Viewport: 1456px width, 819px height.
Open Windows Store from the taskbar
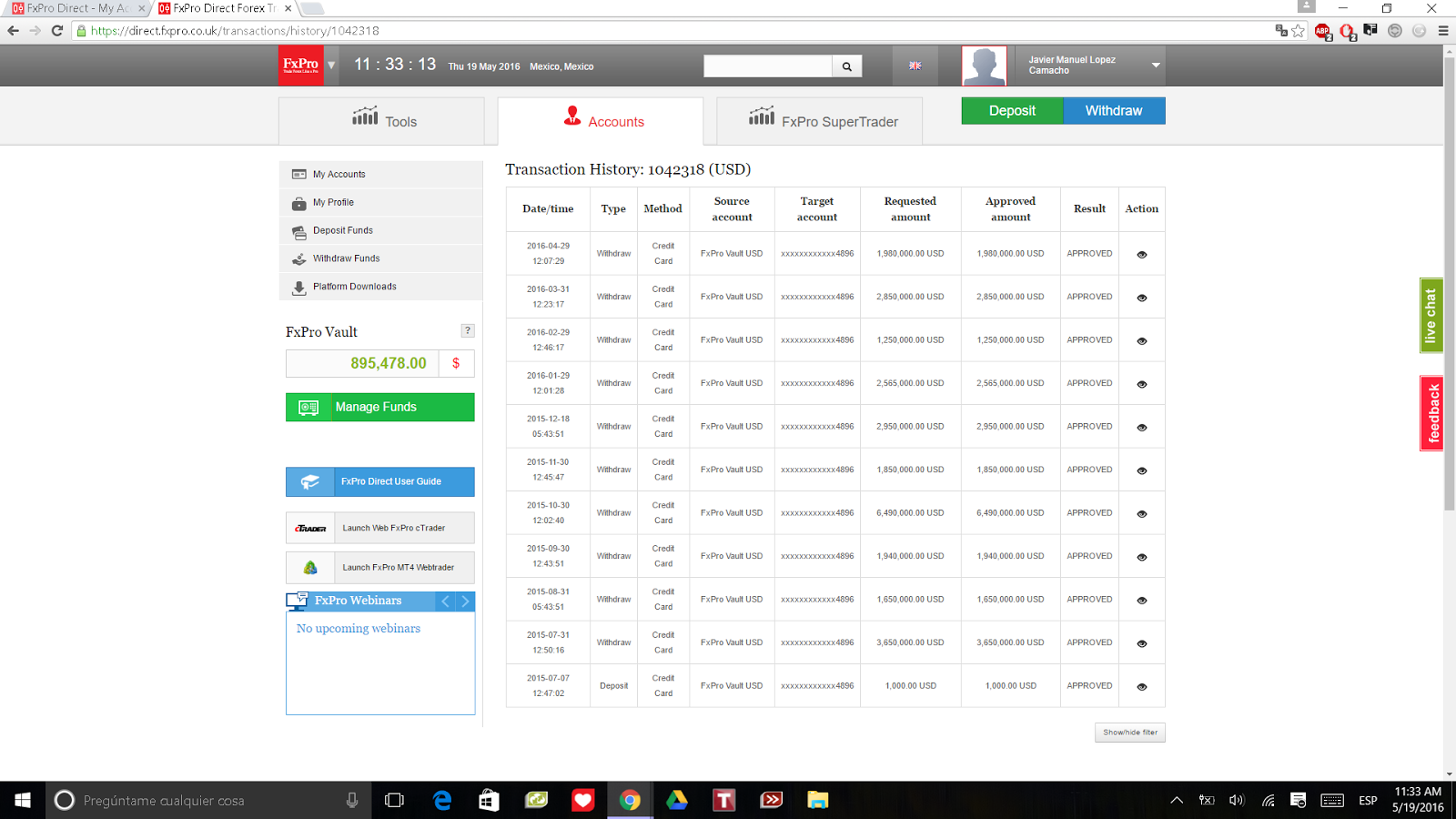tap(489, 800)
